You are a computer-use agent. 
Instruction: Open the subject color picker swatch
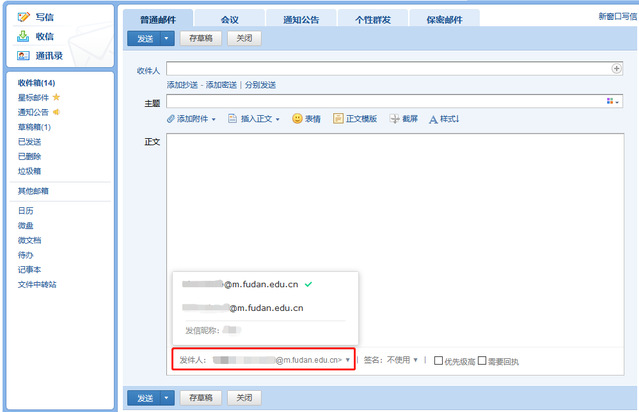click(x=612, y=102)
